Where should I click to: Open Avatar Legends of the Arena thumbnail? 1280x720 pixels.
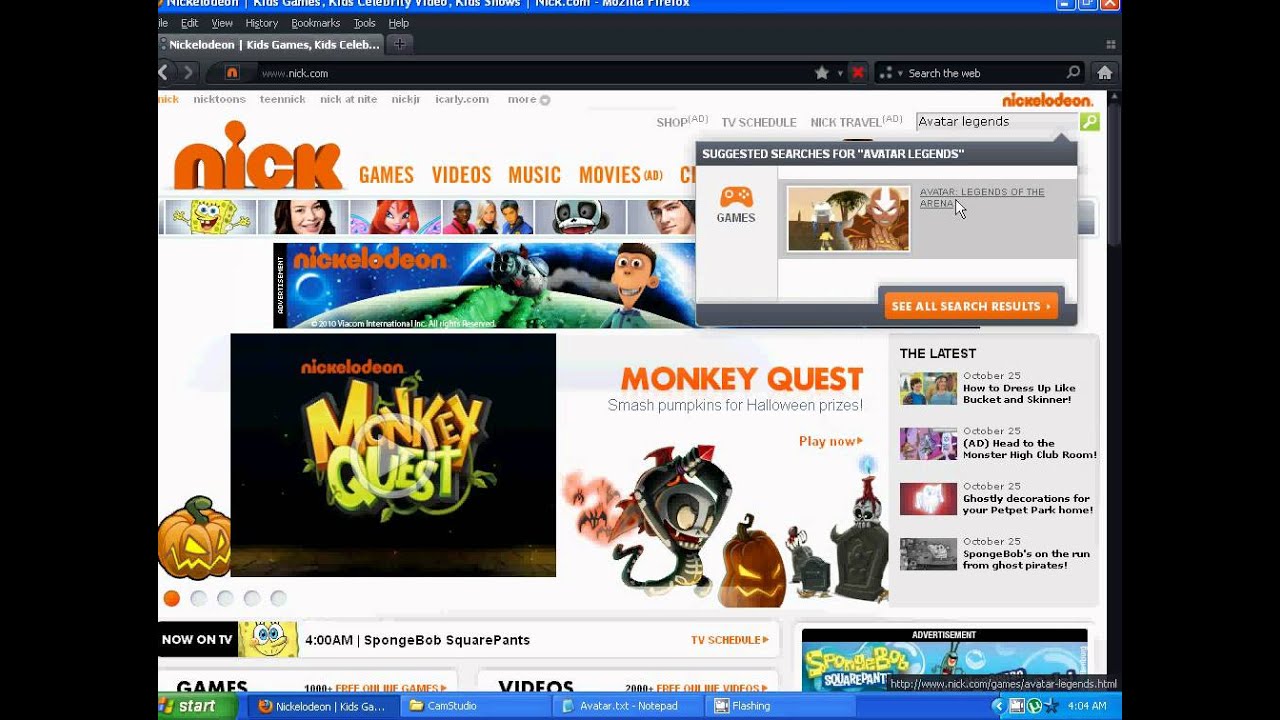[x=849, y=218]
